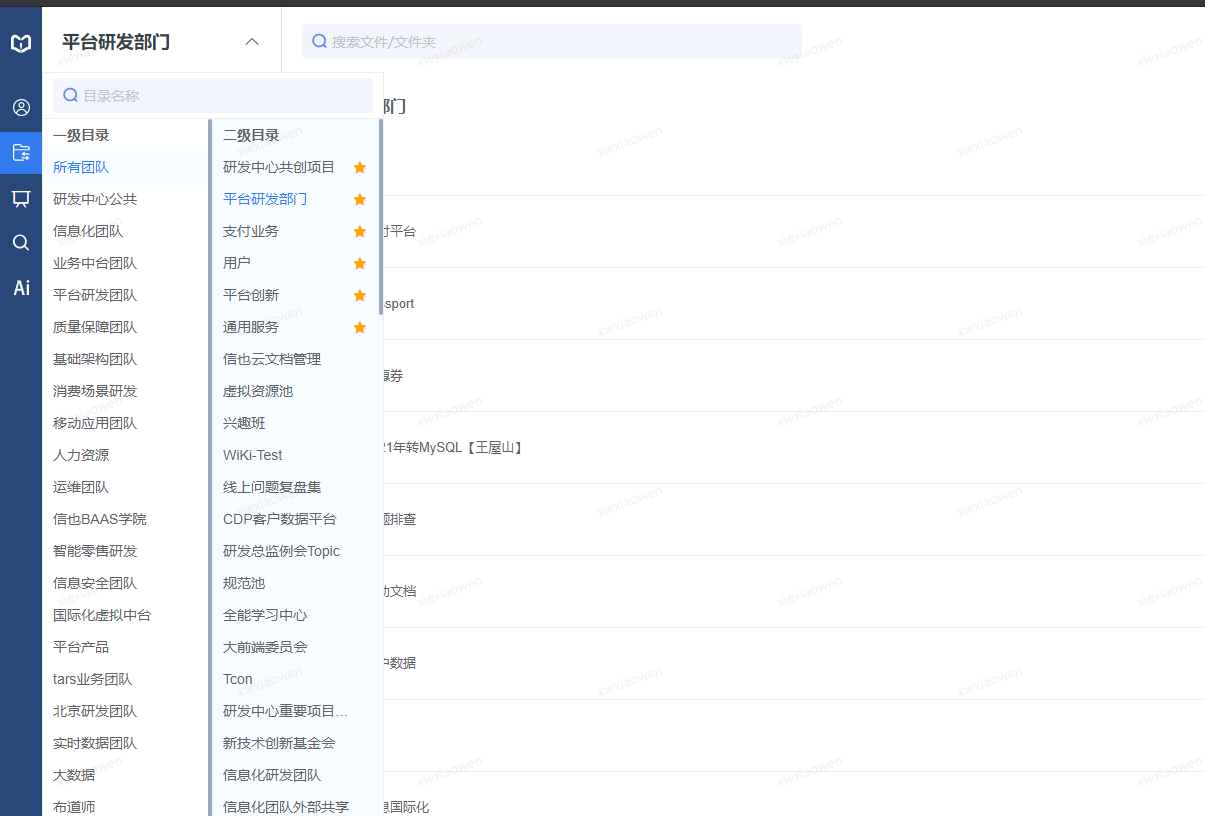Toggle star for 平台研发部门

(360, 199)
